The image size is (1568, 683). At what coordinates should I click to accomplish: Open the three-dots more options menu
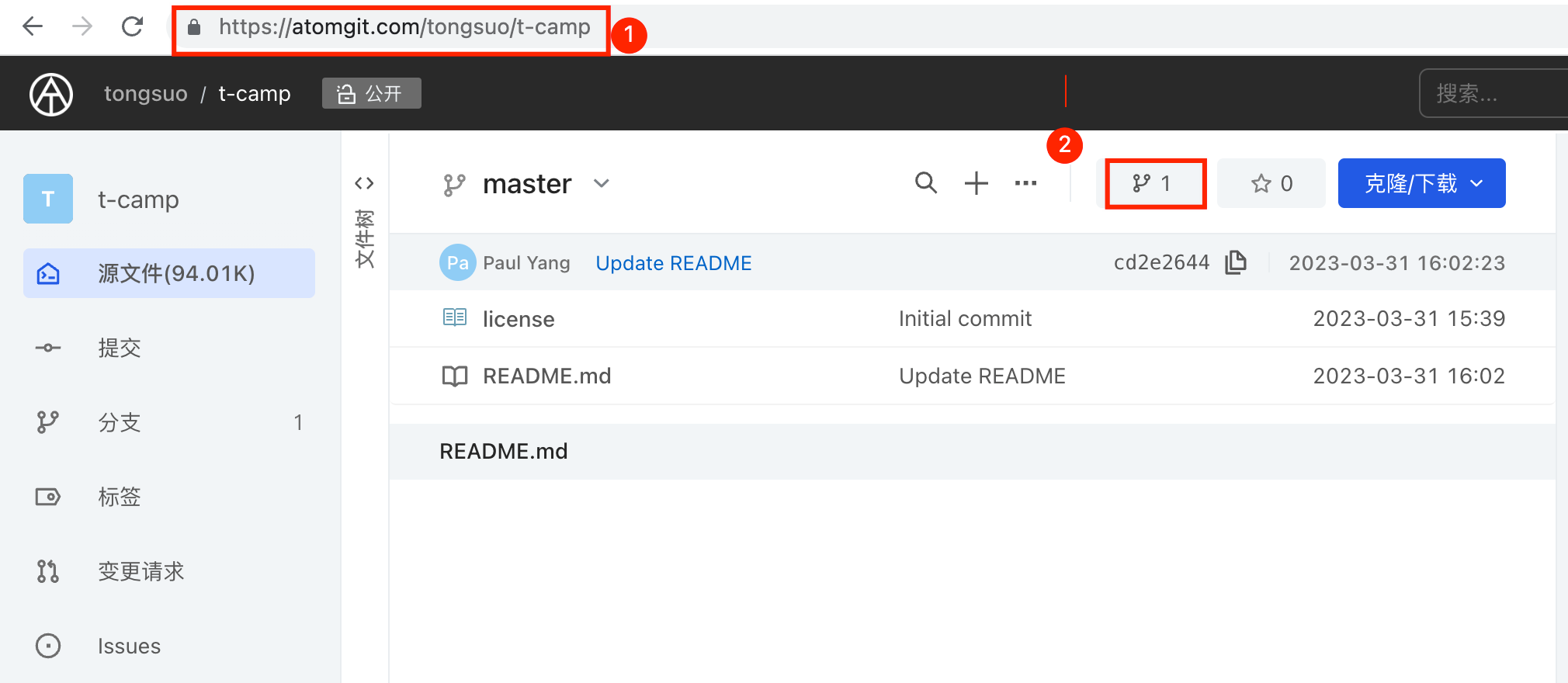coord(1025,183)
